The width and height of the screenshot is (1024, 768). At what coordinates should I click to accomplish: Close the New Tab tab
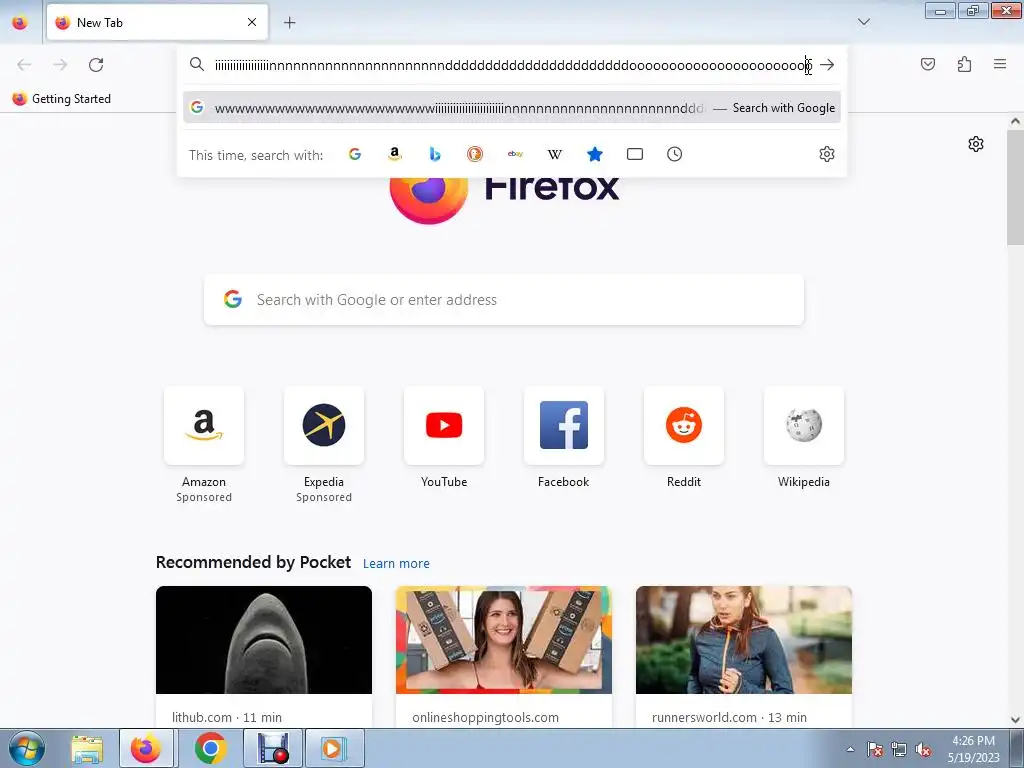(252, 22)
